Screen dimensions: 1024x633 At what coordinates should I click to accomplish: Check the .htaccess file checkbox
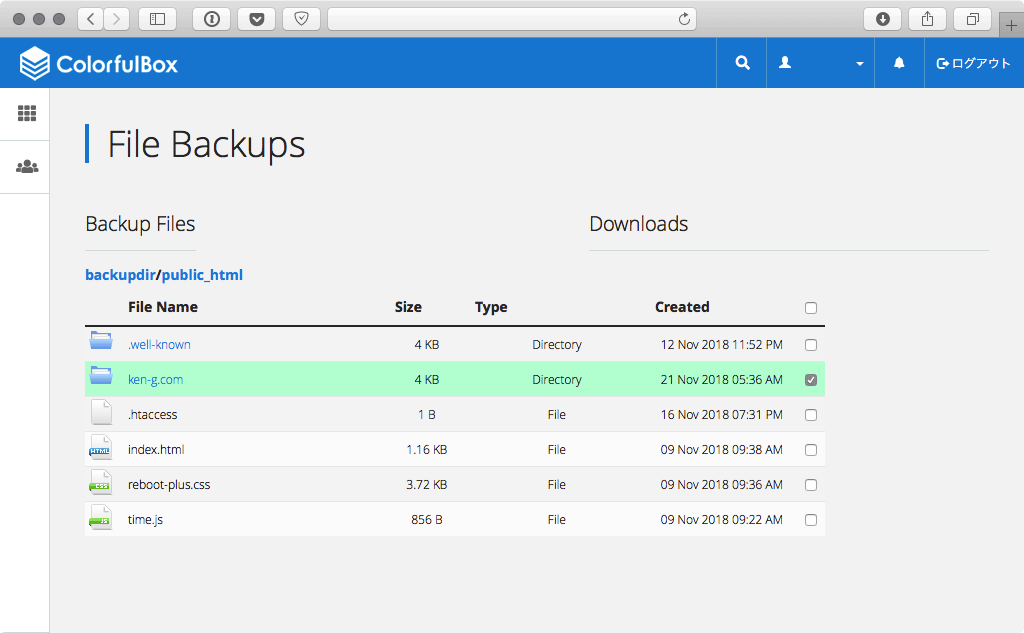pyautogui.click(x=811, y=415)
